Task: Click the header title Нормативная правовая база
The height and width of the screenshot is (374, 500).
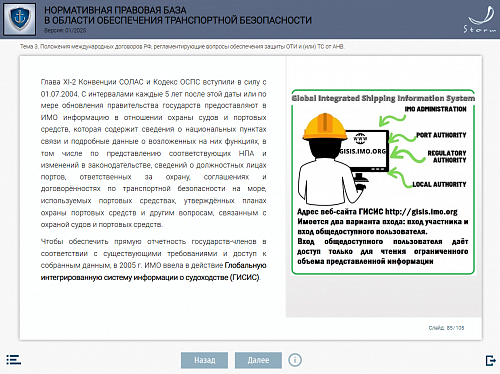Action: [x=178, y=15]
